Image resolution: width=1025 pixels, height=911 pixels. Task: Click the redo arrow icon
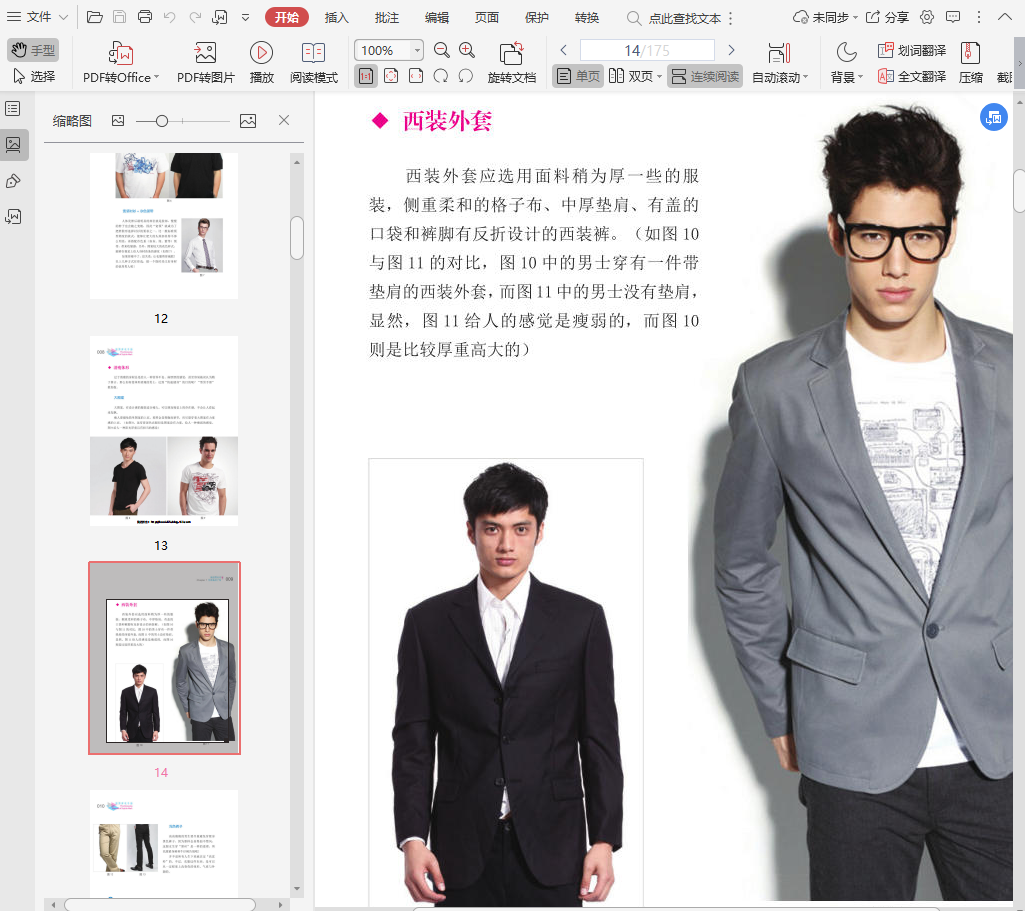195,17
